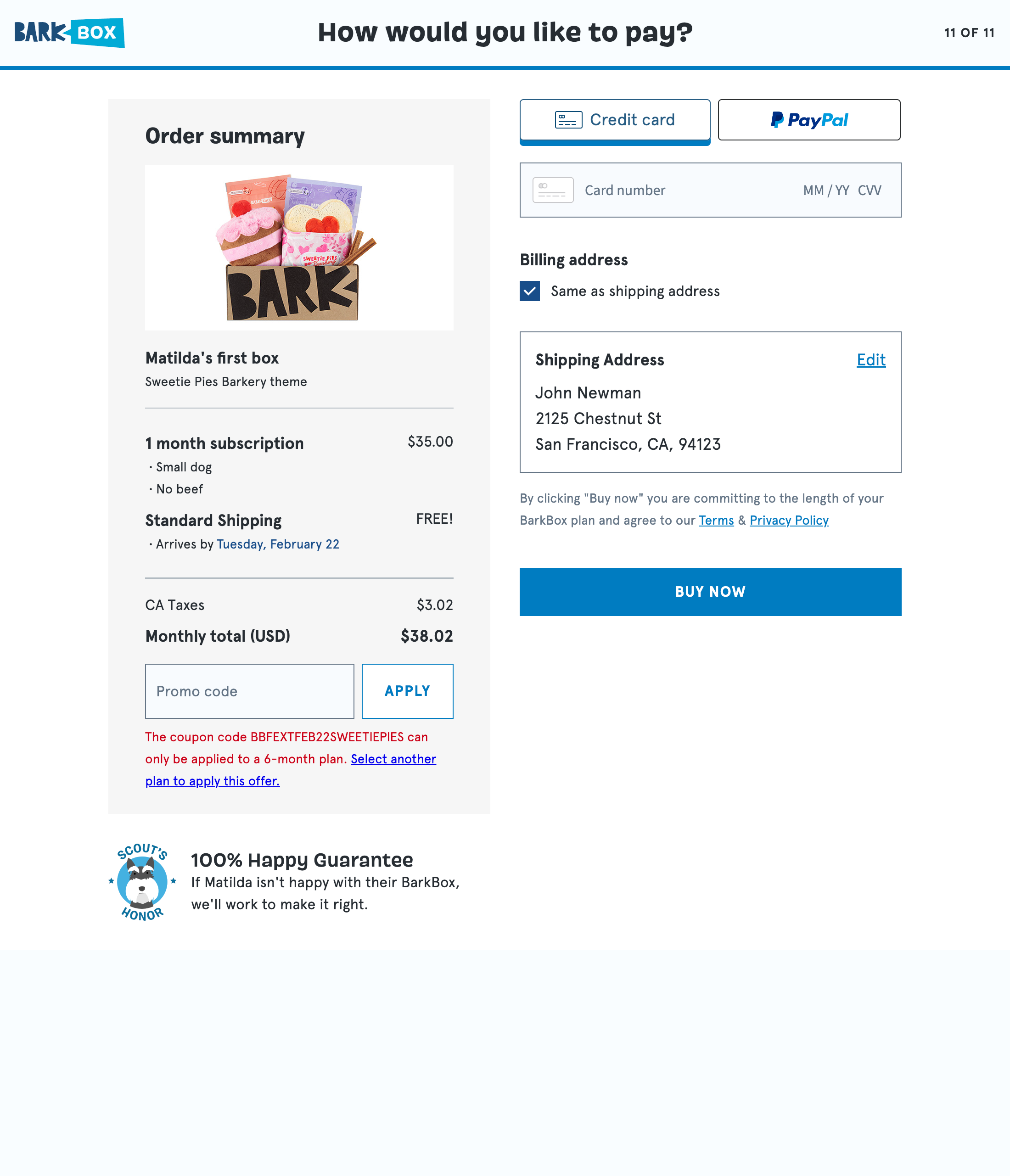Click the promo code input field
1010x1176 pixels.
coord(249,691)
